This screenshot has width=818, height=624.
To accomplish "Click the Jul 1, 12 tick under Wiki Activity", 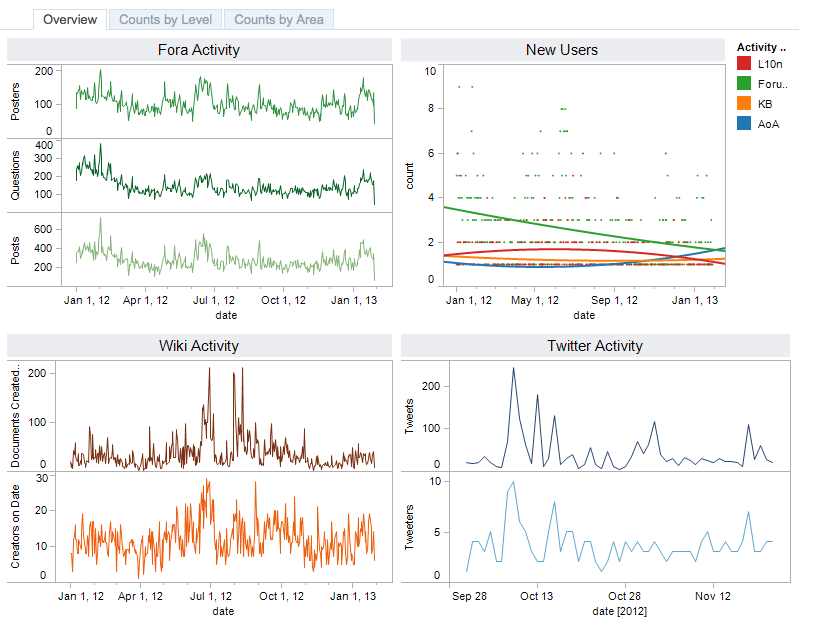I will (211, 596).
